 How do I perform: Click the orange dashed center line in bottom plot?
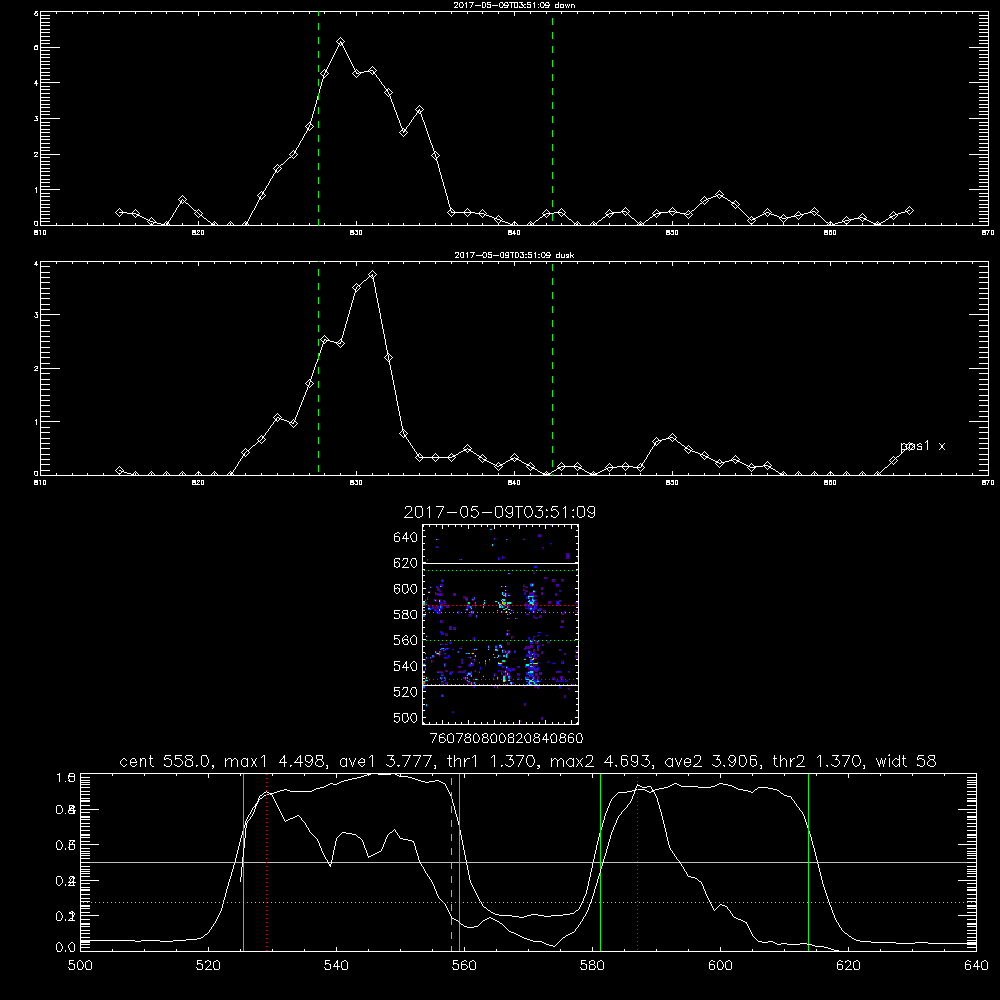pyautogui.click(x=452, y=862)
